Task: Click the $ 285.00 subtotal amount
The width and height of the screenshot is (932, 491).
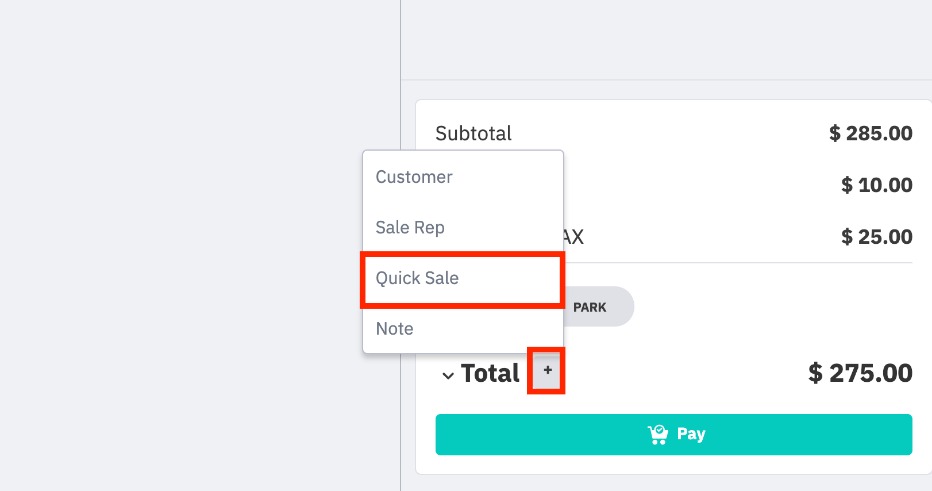Action: click(x=871, y=133)
